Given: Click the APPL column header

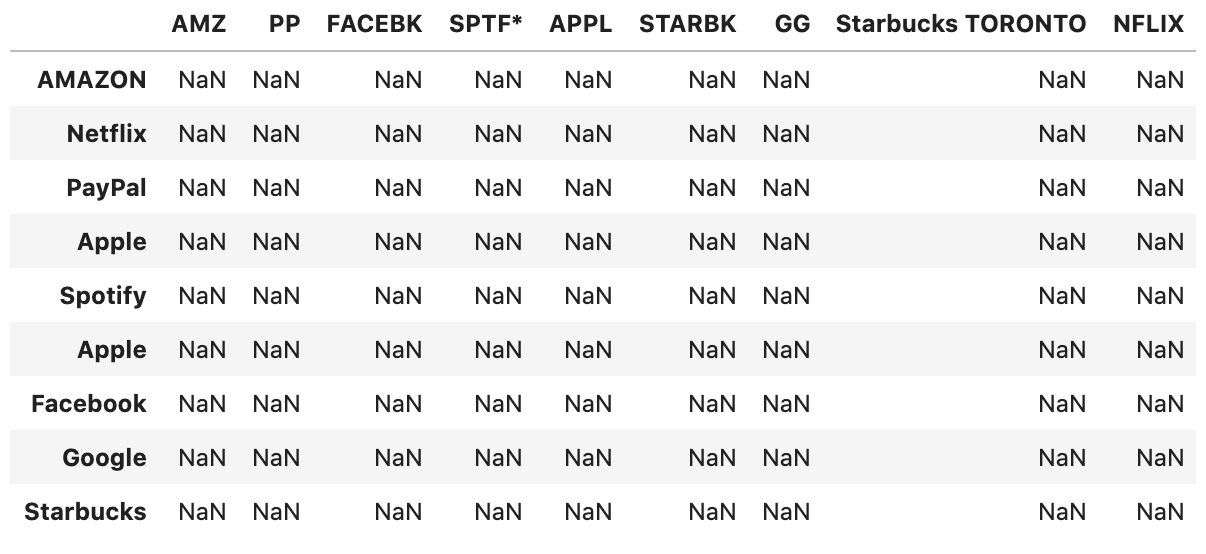Looking at the screenshot, I should point(581,25).
